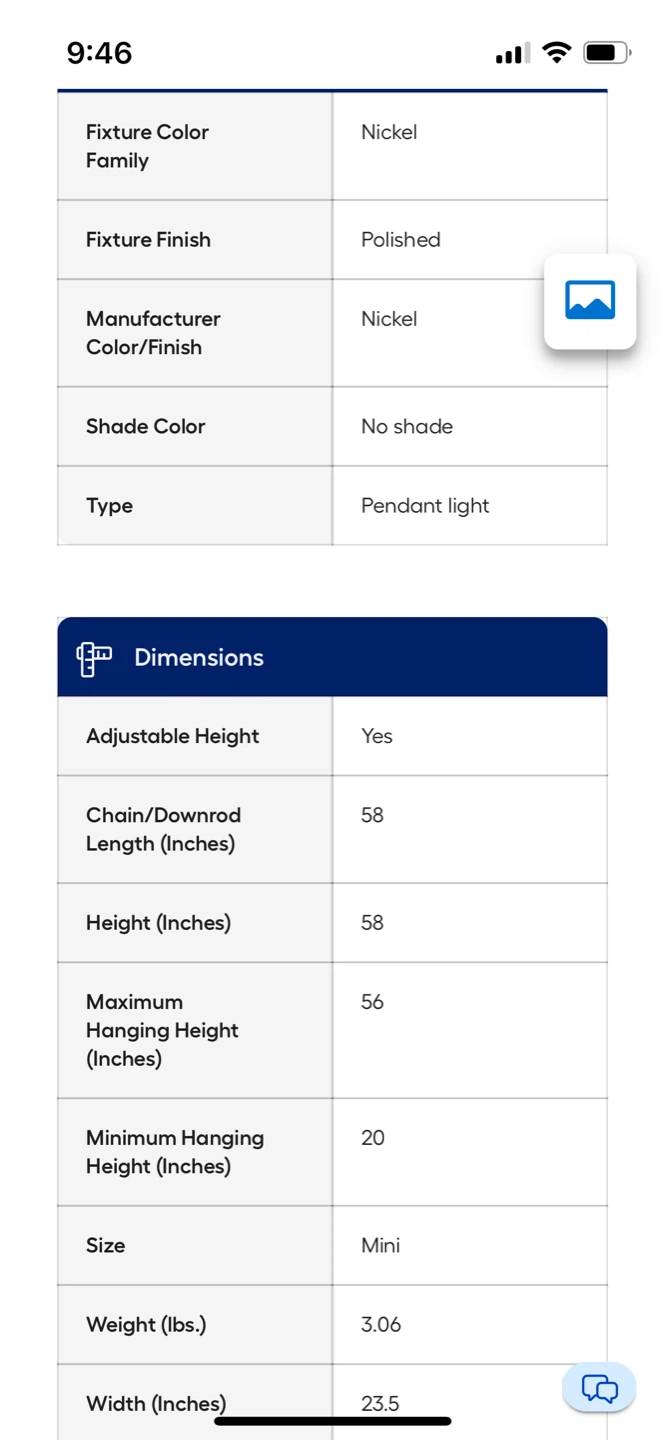Tap the Wi-Fi status icon
Viewport: 666px width, 1440px height.
(556, 52)
